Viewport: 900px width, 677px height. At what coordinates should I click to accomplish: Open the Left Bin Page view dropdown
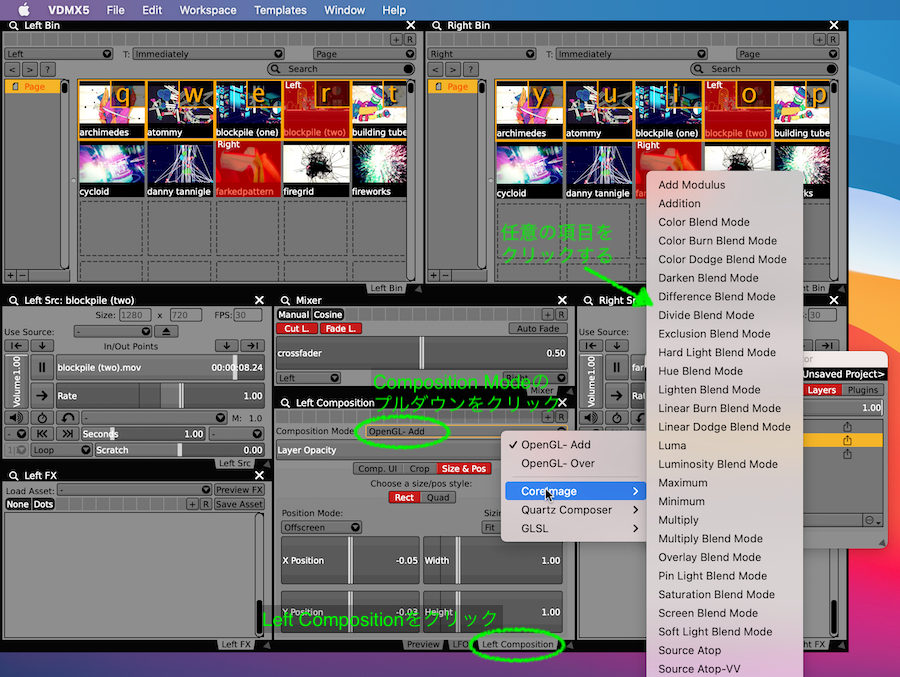[x=364, y=54]
